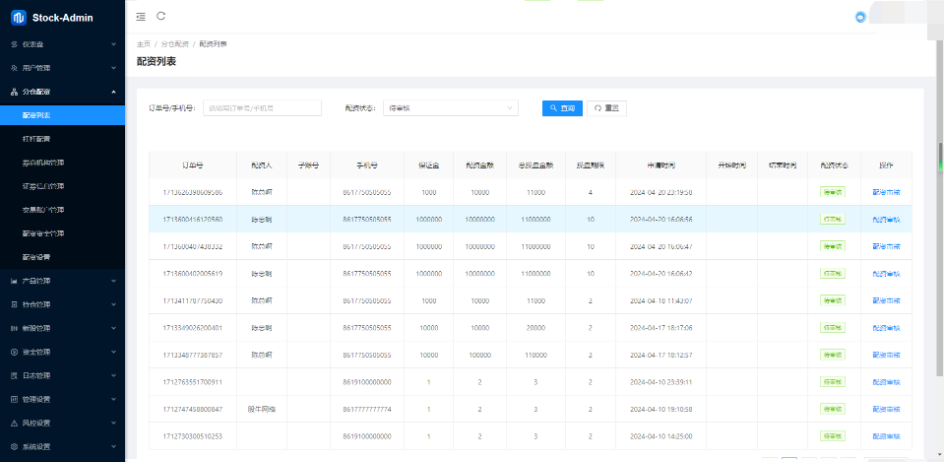Click the 管理设置 icon in sidebar

[14, 399]
